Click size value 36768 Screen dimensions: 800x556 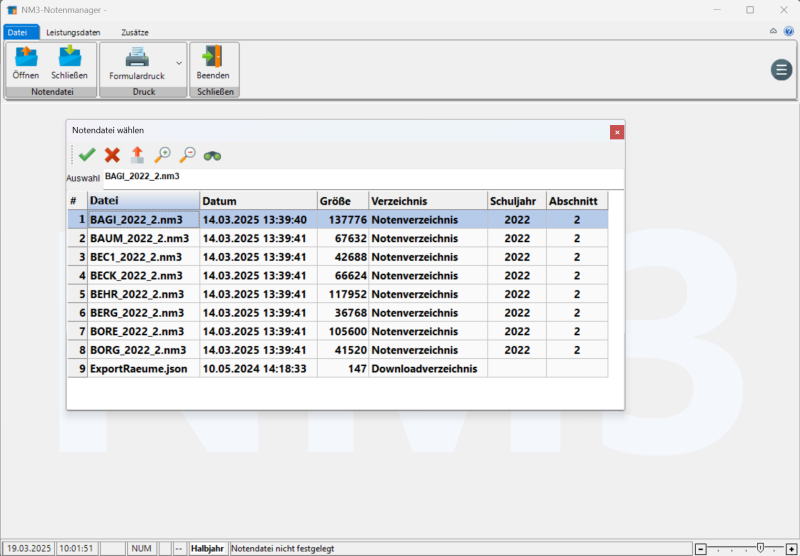343,313
